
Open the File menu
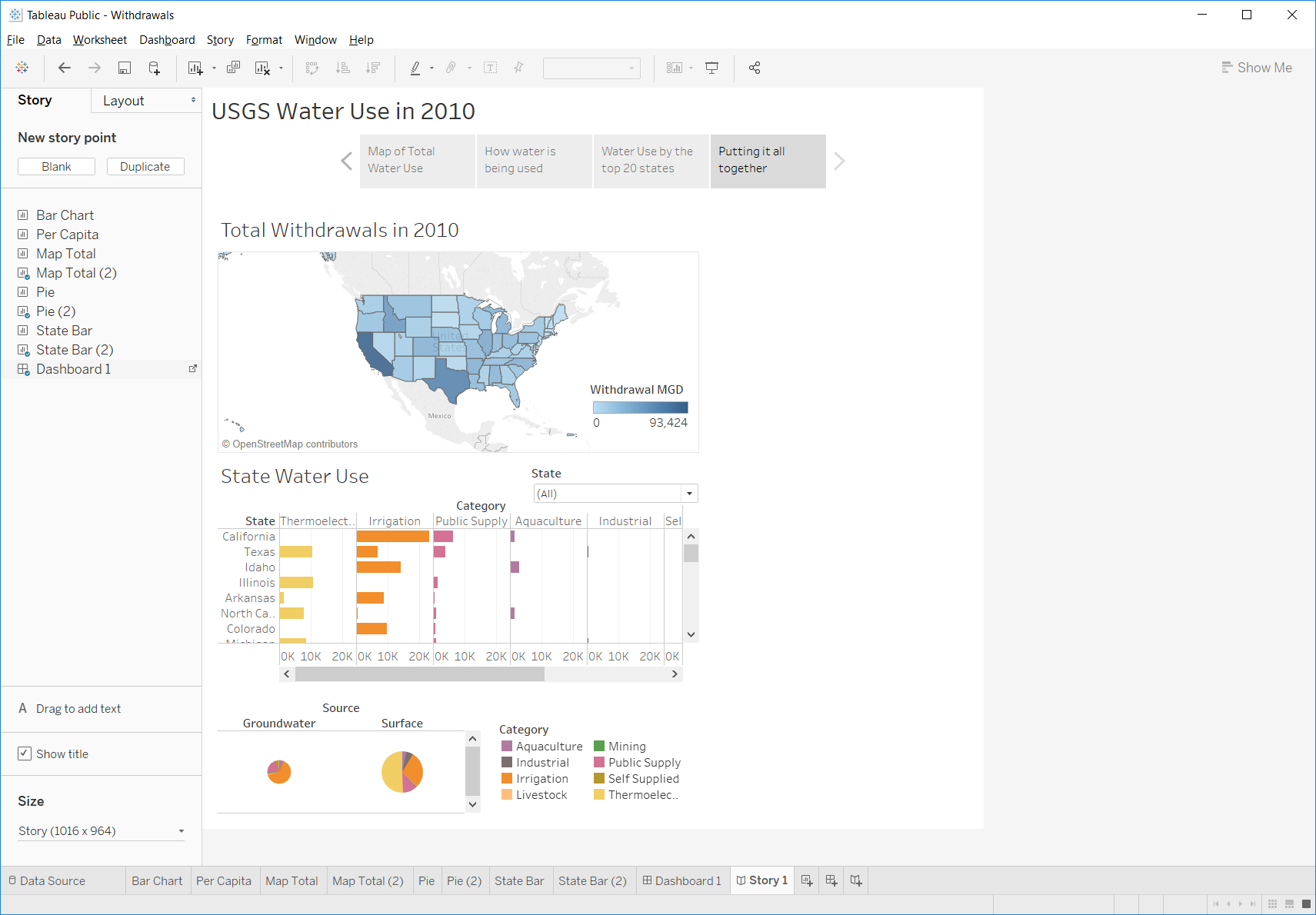[15, 40]
